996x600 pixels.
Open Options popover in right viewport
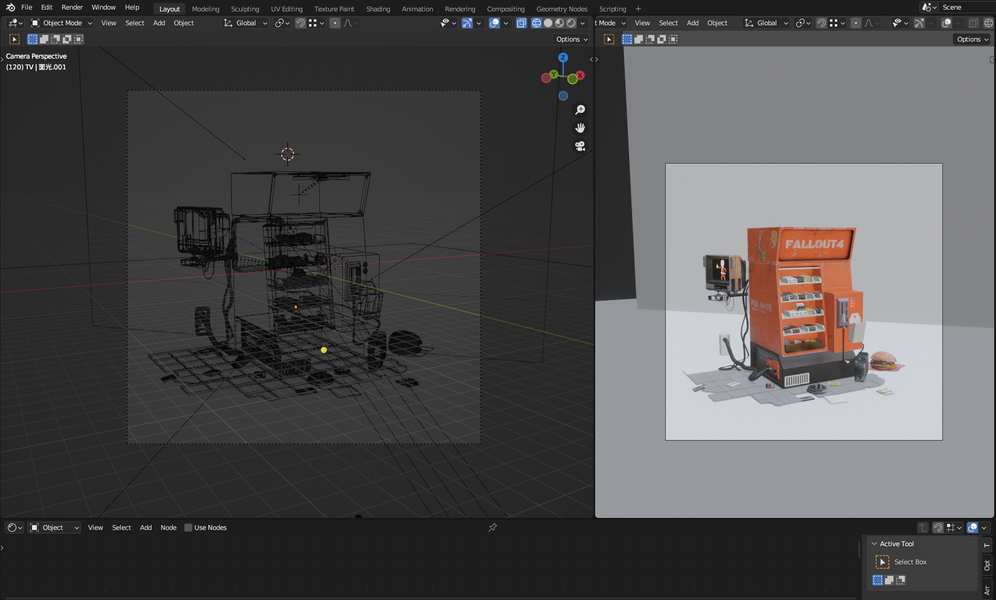coord(971,39)
